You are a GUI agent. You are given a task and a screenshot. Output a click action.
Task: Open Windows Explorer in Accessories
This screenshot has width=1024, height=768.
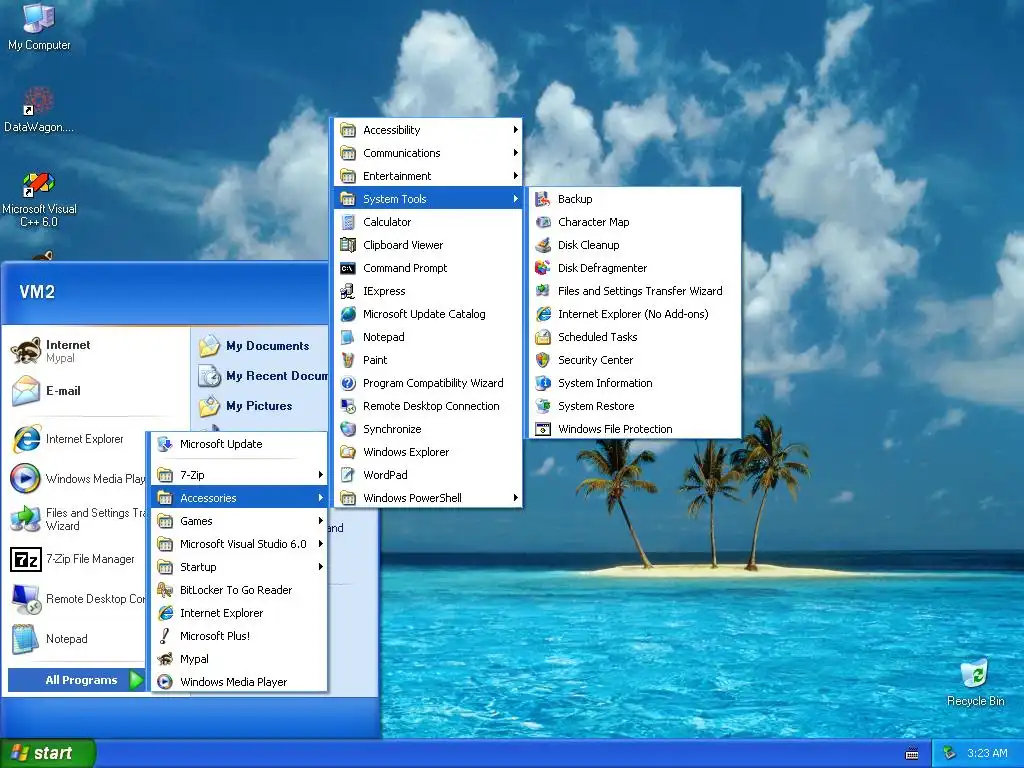428,452
